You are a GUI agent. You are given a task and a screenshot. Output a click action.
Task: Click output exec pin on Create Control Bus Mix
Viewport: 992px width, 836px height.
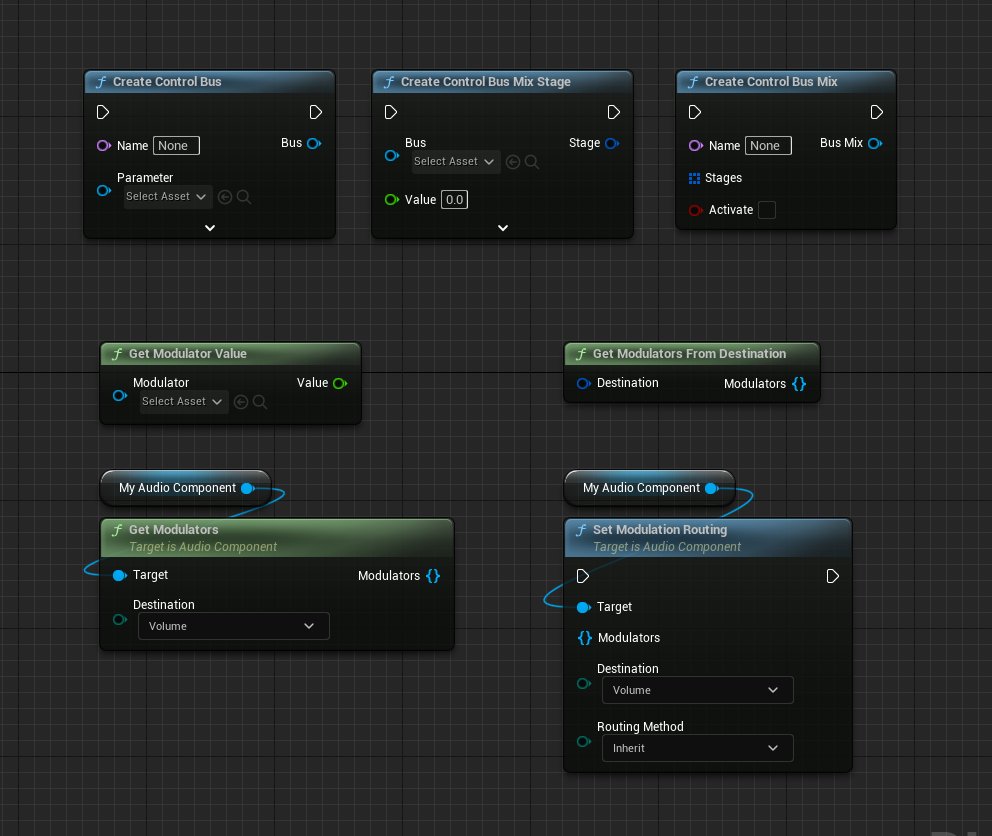click(876, 112)
